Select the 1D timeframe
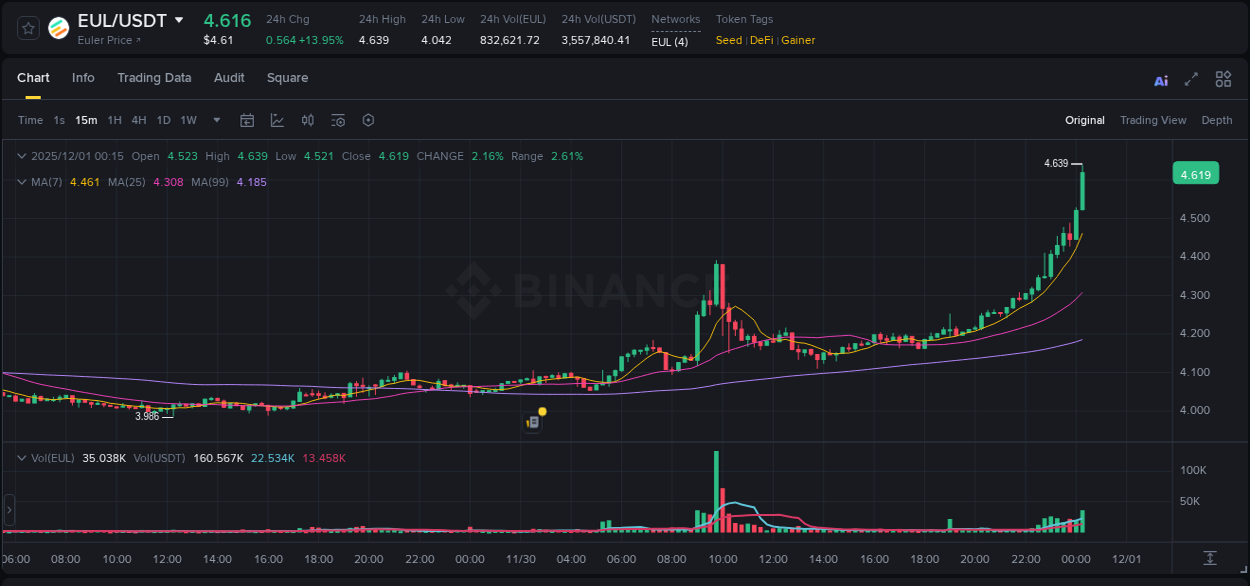1250x586 pixels. coord(163,120)
